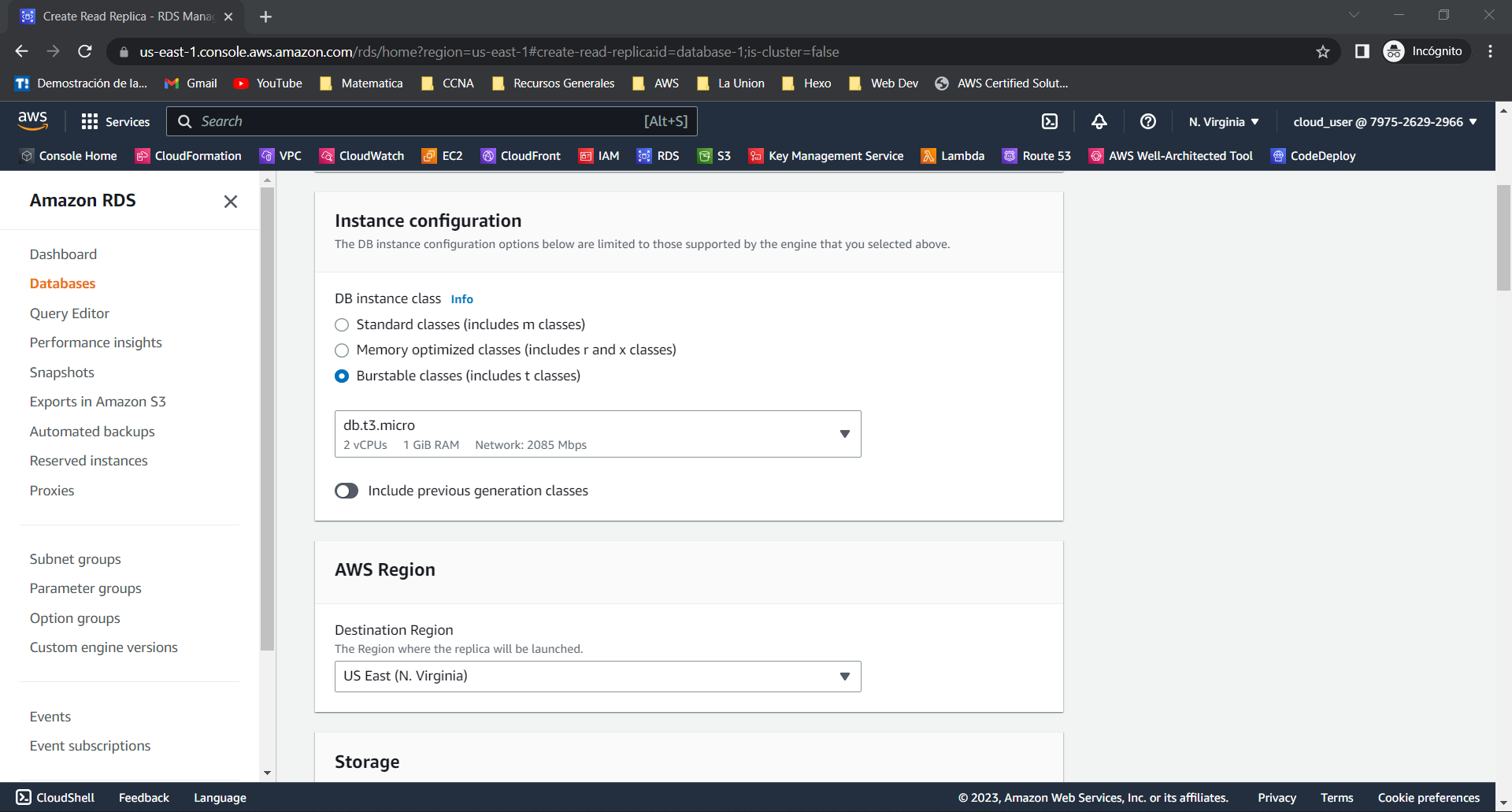Select Standard classes radio option
Screen dimensions: 1512x812
tap(342, 324)
